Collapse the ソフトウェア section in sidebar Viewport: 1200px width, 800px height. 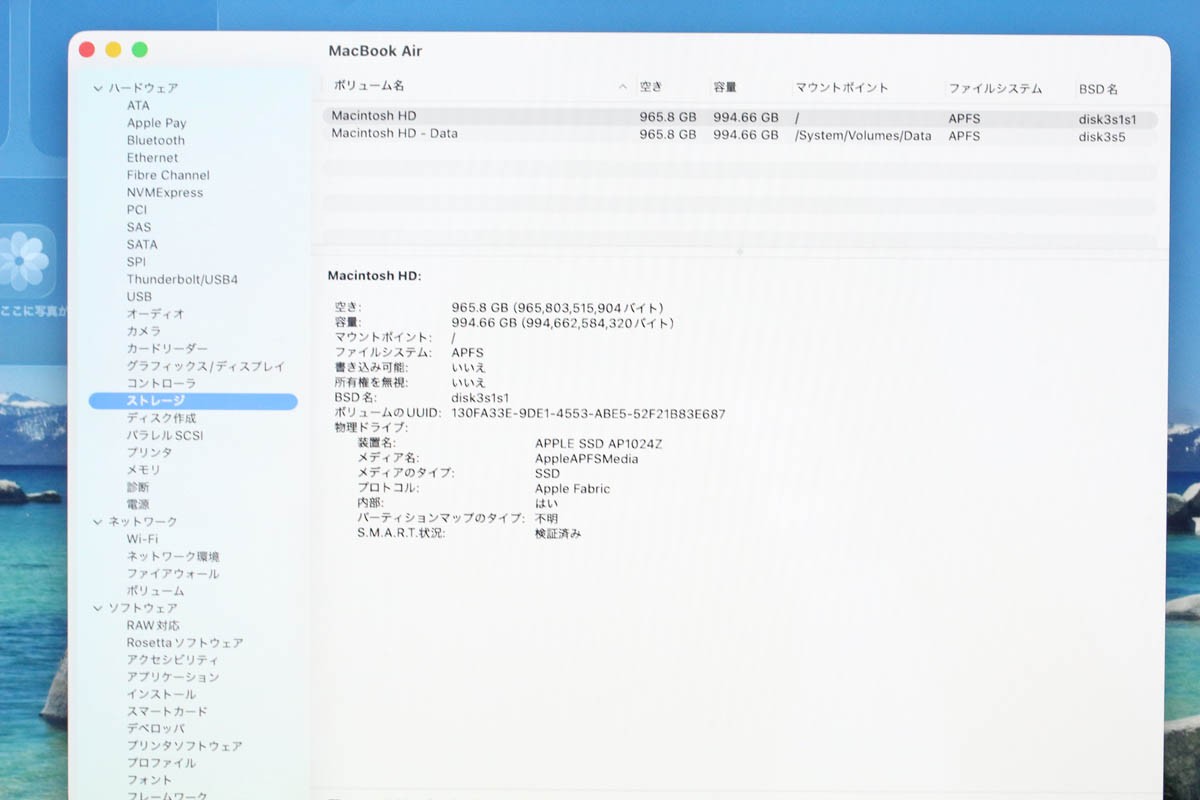(x=98, y=608)
